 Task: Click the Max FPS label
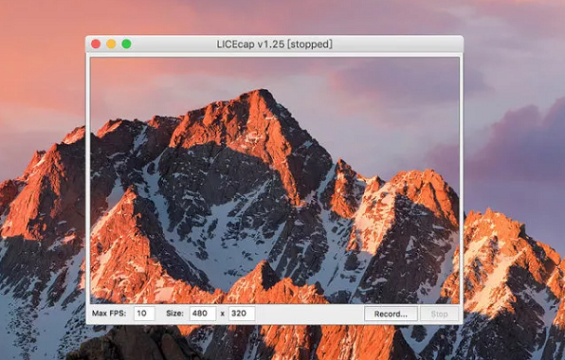click(x=109, y=314)
